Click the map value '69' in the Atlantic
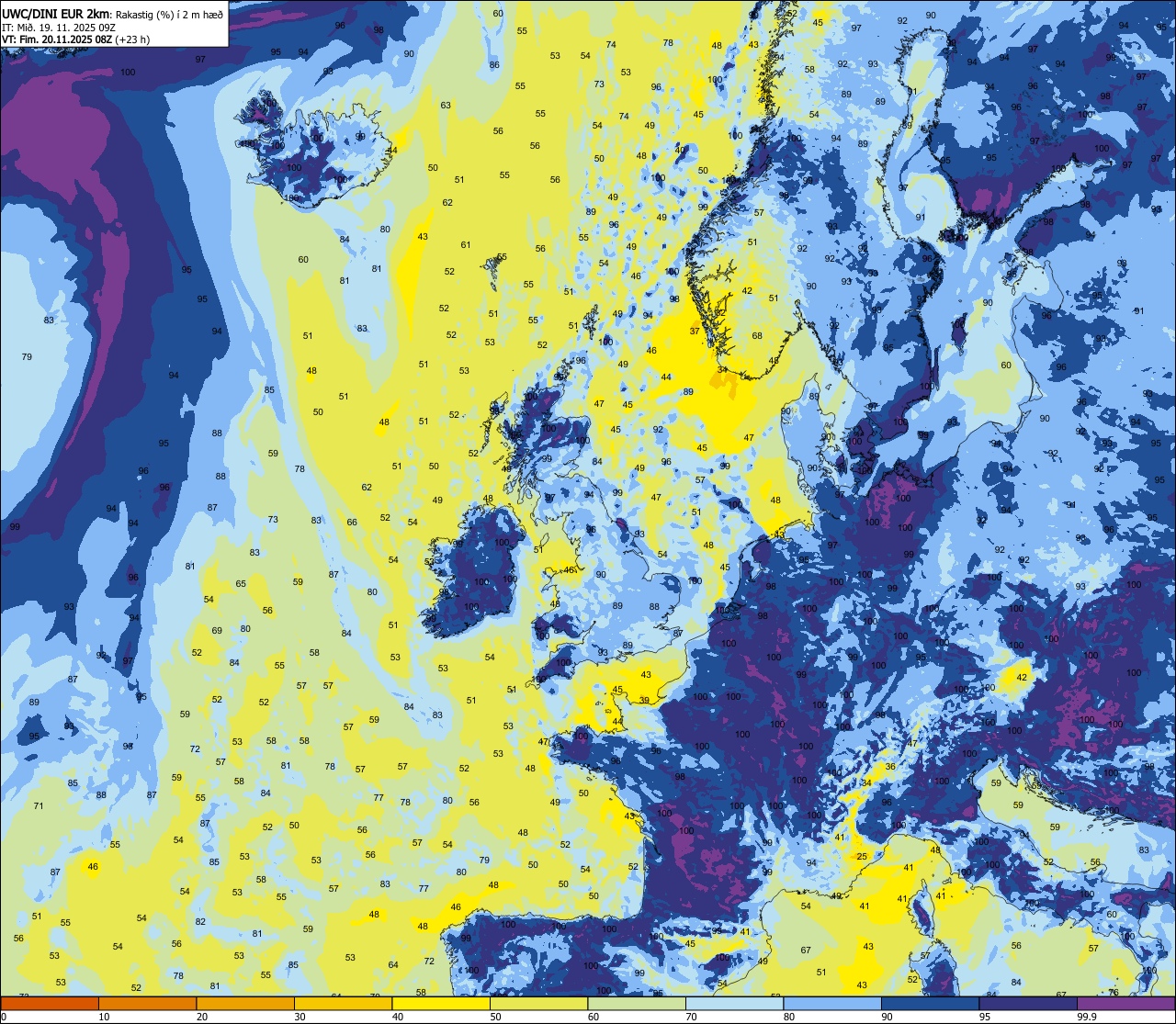 (217, 631)
